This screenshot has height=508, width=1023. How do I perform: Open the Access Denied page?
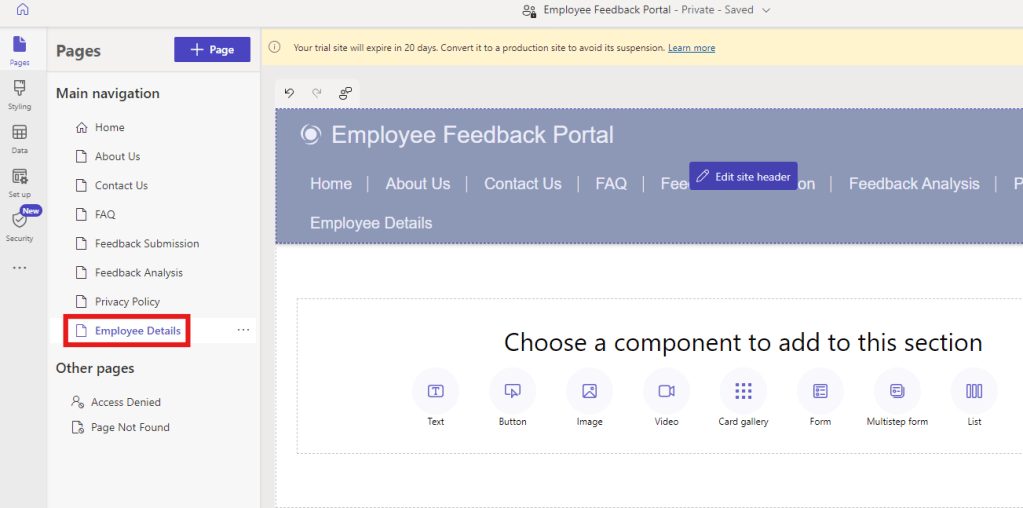point(125,402)
